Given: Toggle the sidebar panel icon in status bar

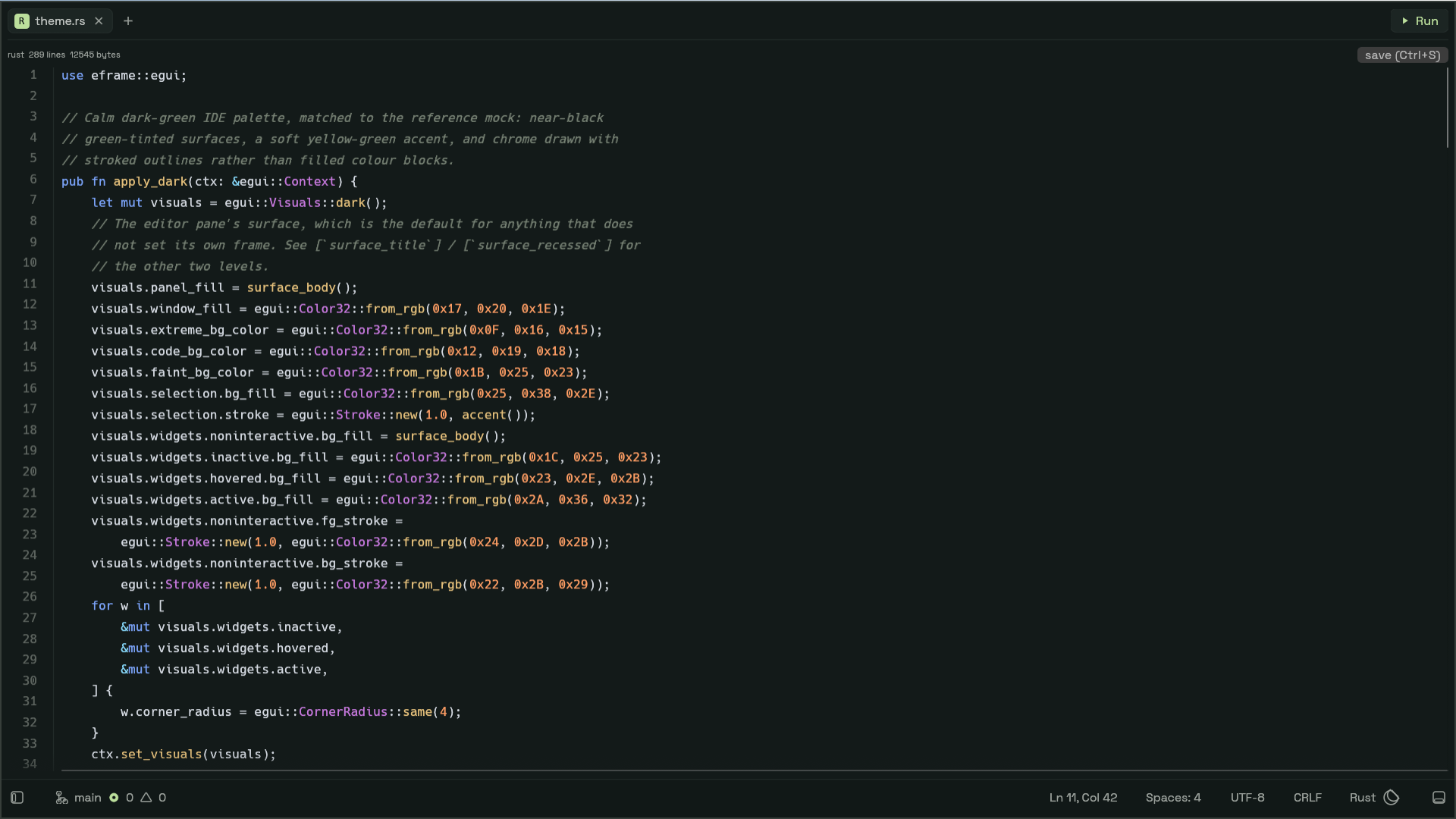Looking at the screenshot, I should point(17,797).
